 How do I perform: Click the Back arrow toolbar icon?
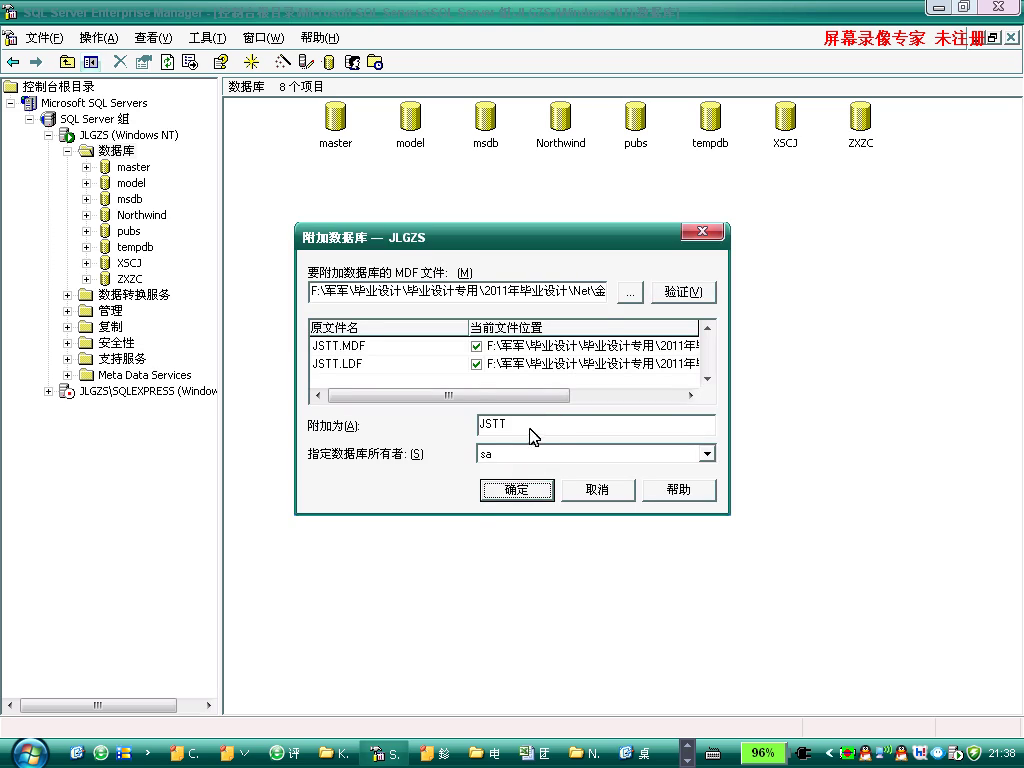click(12, 62)
